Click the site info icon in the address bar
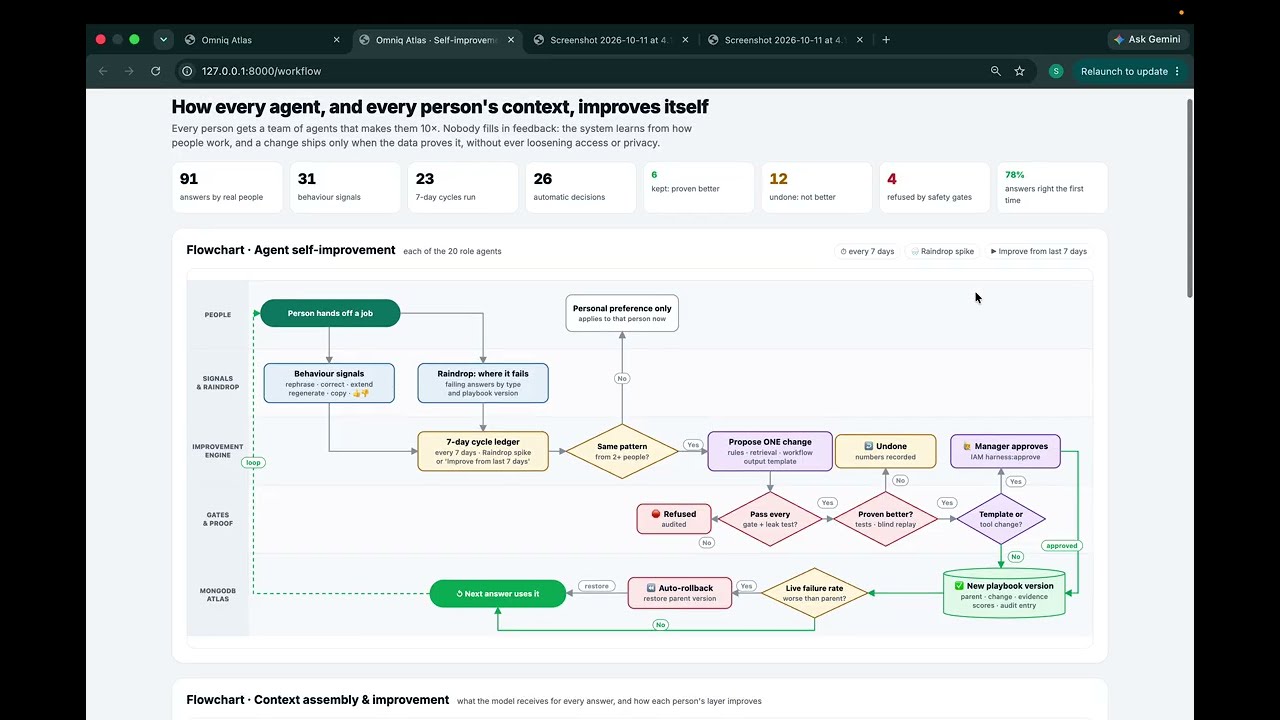The image size is (1280, 720). (x=187, y=71)
